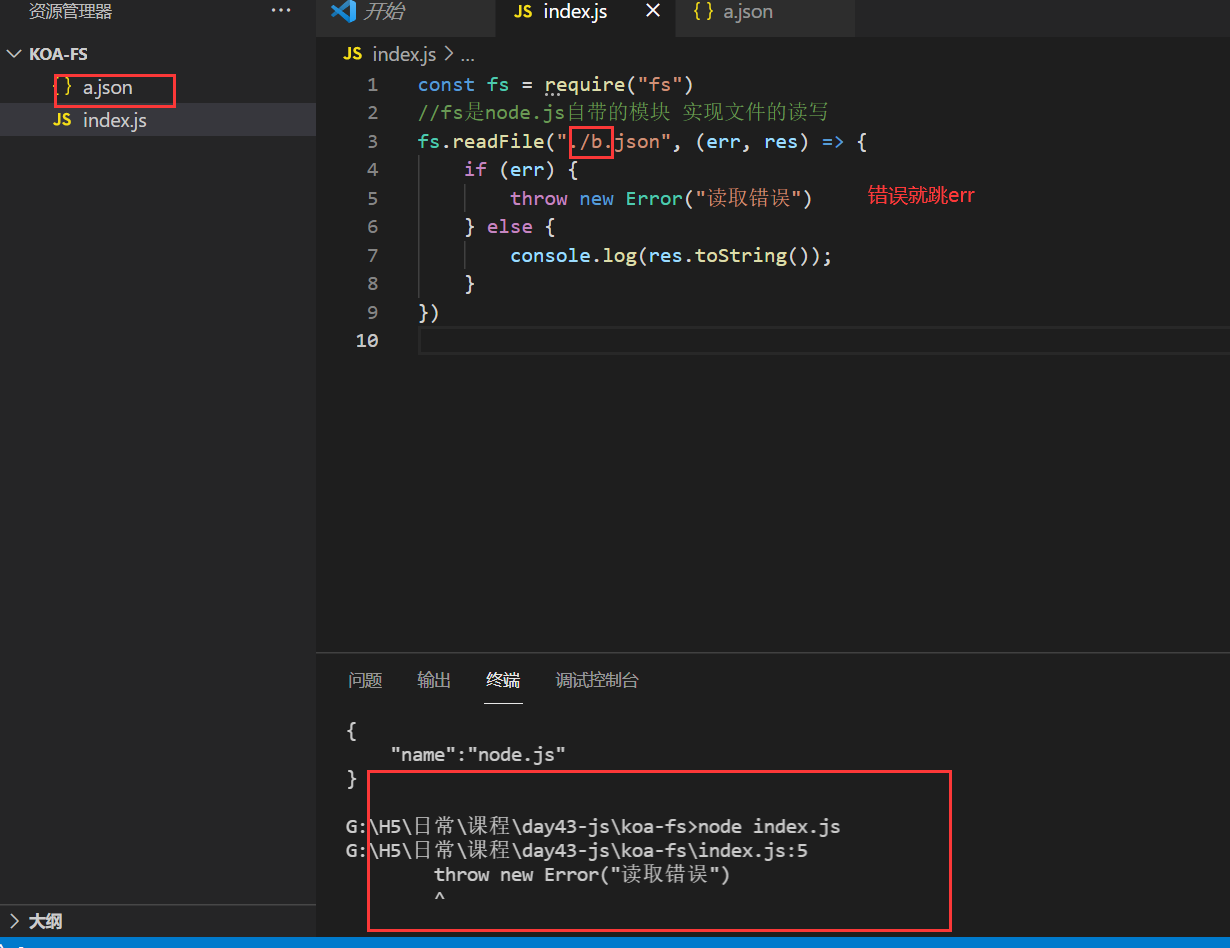Click index.js breadcrumb item
This screenshot has width=1230, height=948.
[x=405, y=54]
